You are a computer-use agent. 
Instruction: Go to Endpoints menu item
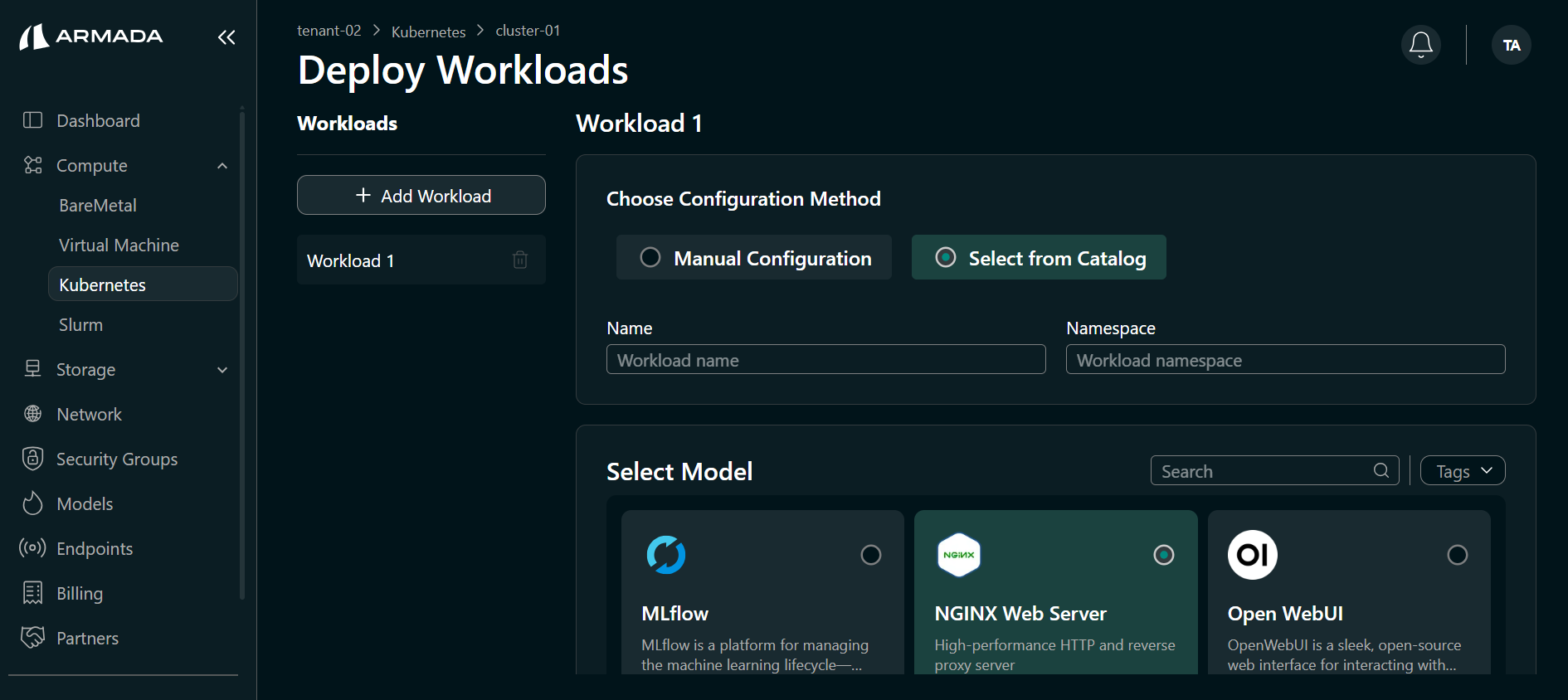pyautogui.click(x=95, y=548)
